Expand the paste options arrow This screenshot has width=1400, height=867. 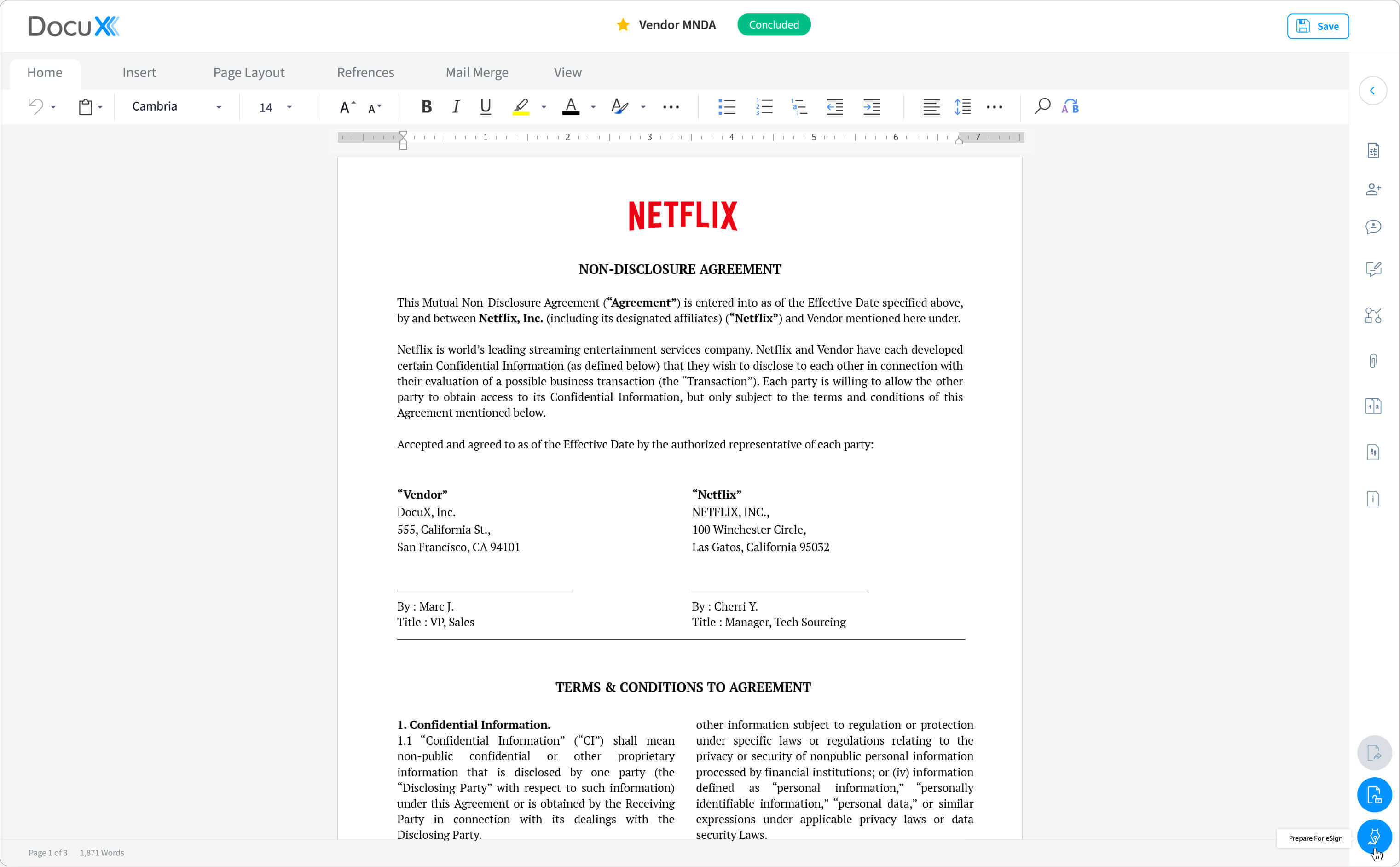100,107
